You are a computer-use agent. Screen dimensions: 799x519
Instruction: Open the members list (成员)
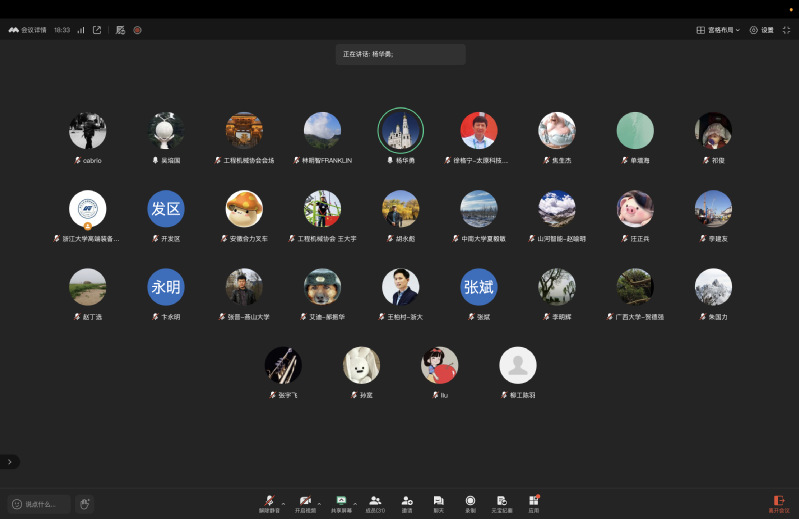pos(375,502)
